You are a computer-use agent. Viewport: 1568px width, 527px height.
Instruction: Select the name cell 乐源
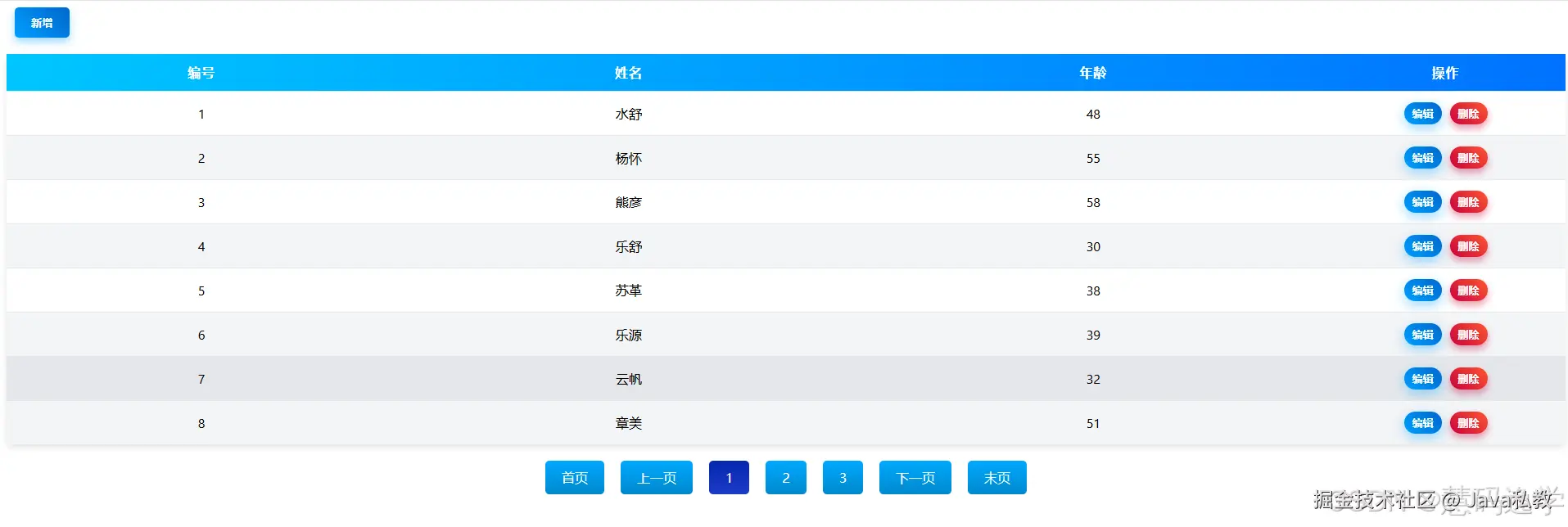(628, 335)
